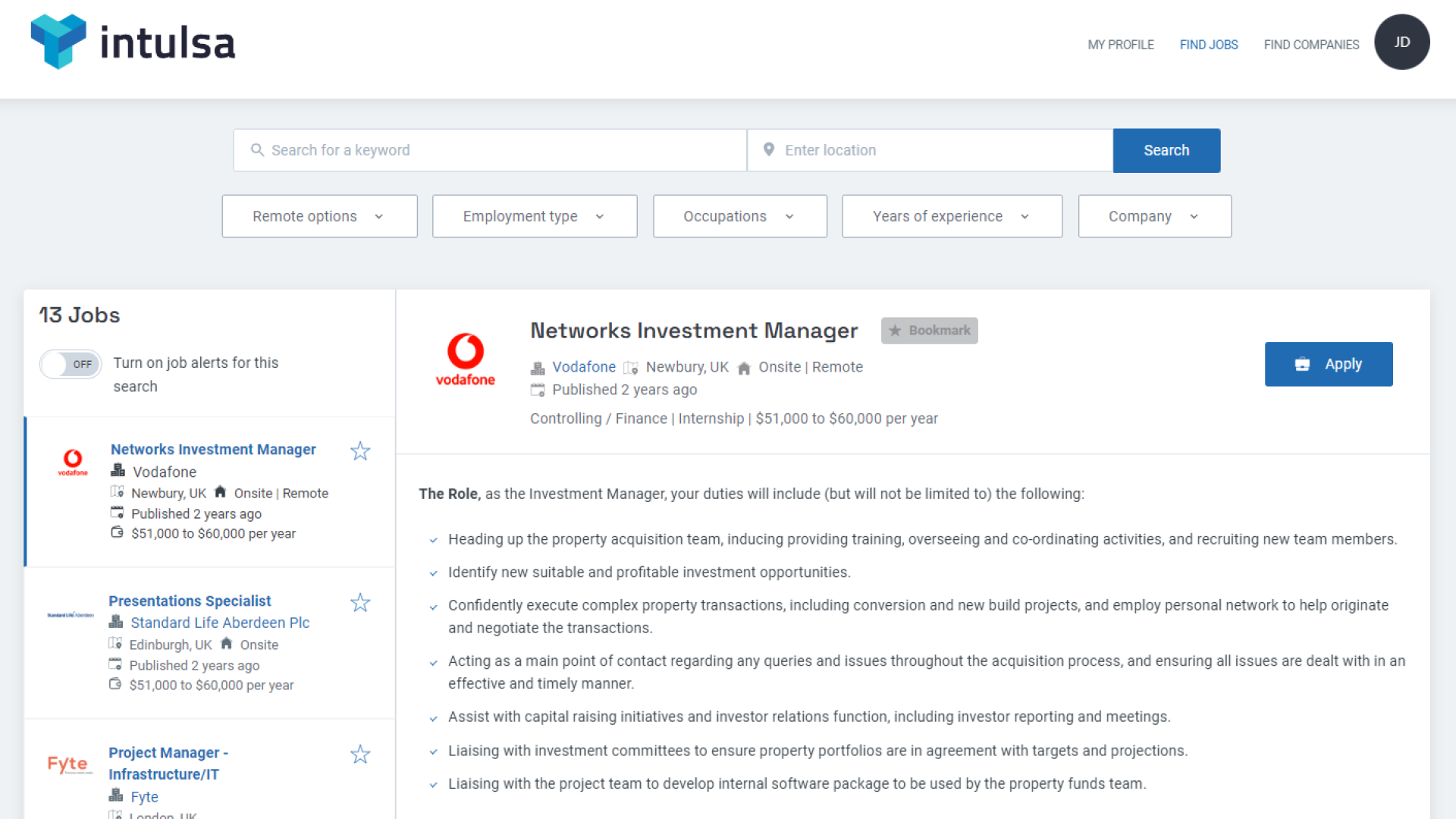This screenshot has width=1456, height=819.
Task: Open Project Manager - Infrastructure/IT listing
Action: [x=168, y=763]
